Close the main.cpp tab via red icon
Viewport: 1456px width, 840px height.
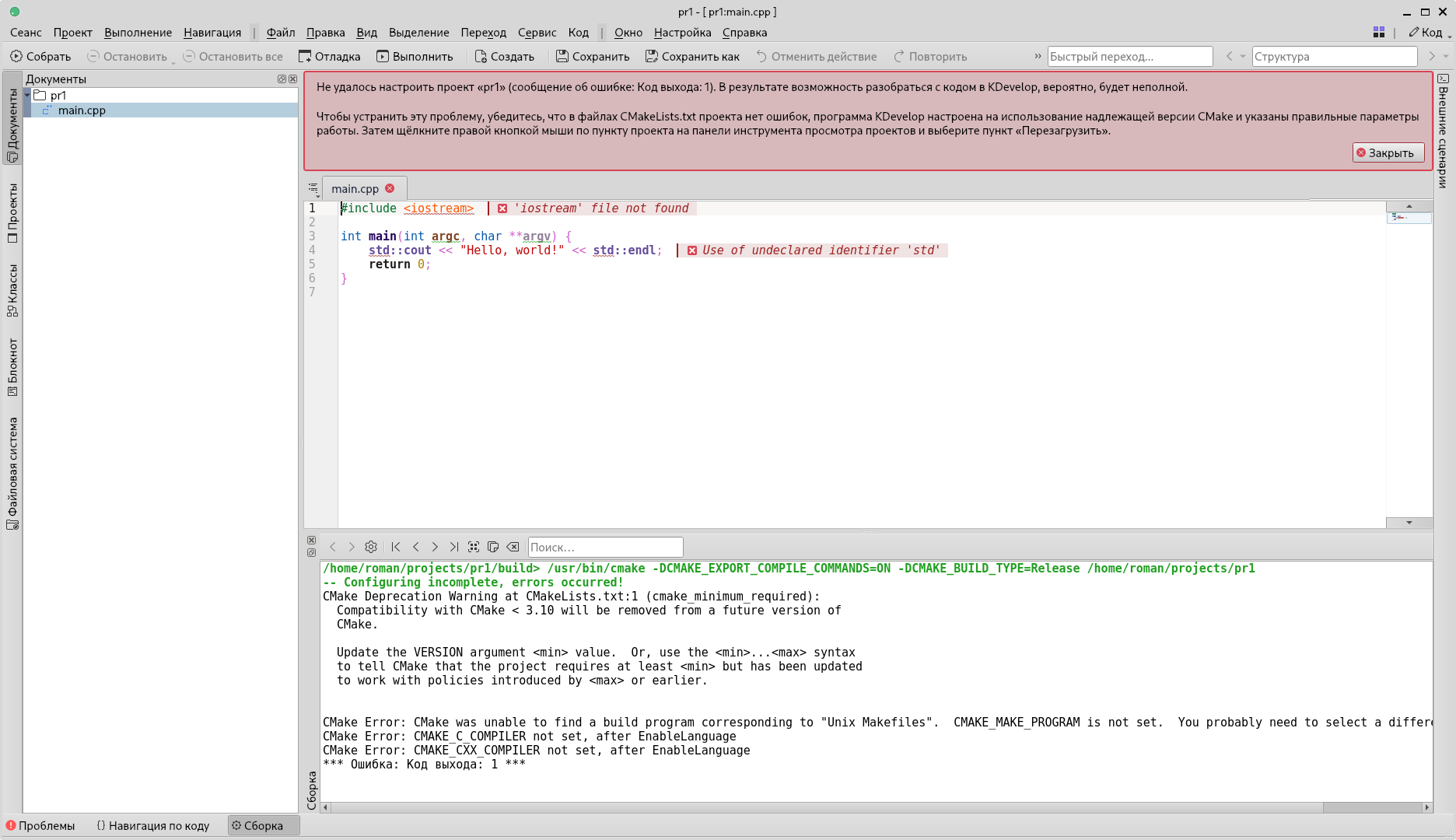[x=390, y=188]
